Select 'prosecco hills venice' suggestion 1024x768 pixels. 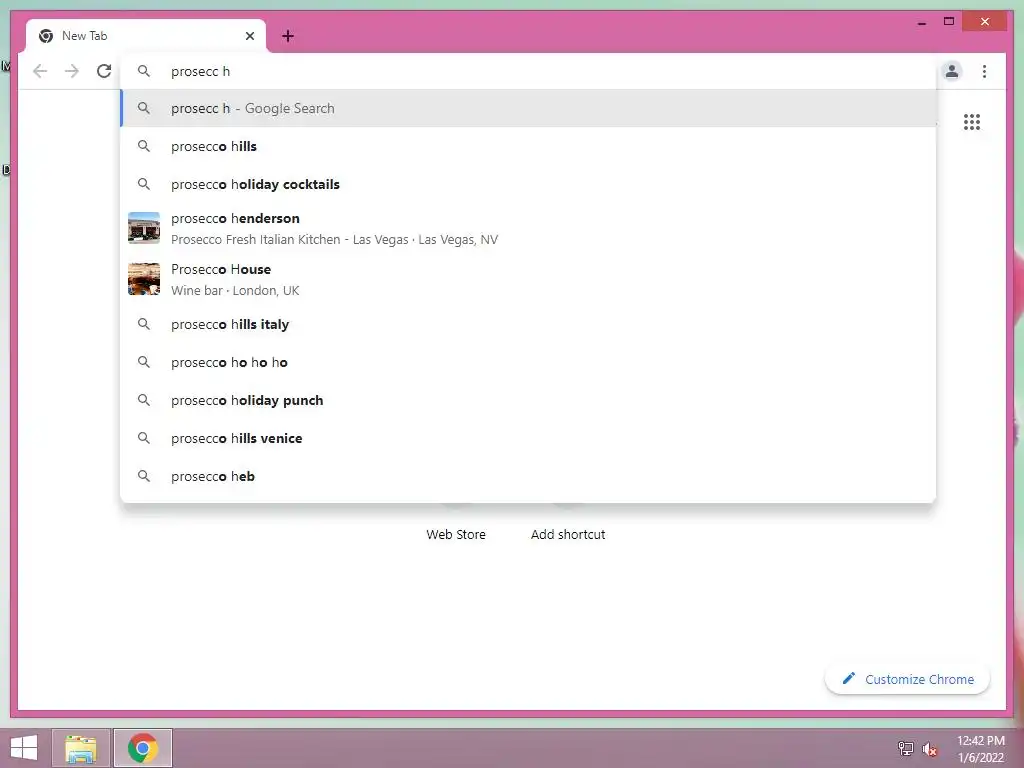(x=528, y=438)
